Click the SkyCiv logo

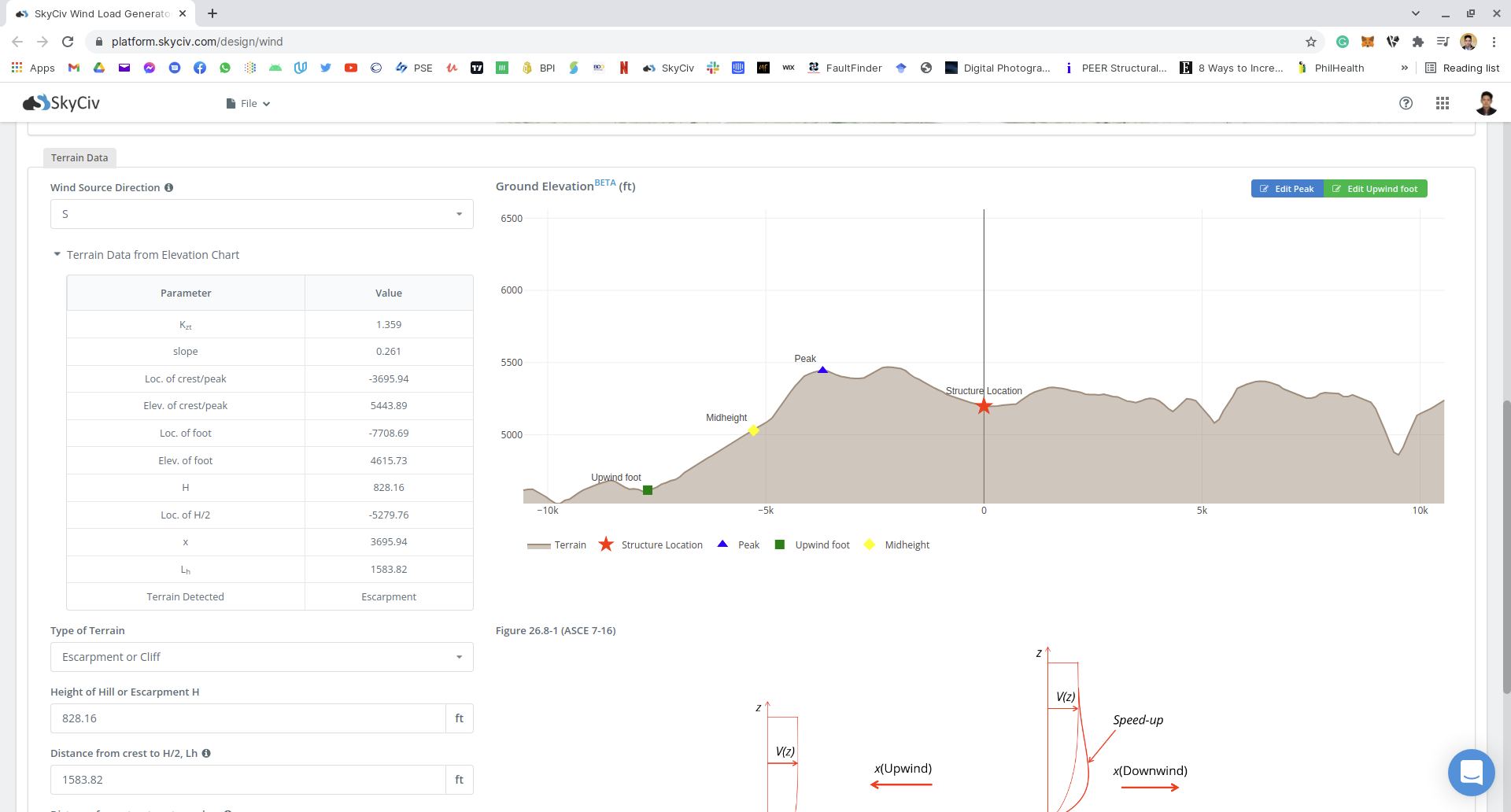click(x=61, y=103)
